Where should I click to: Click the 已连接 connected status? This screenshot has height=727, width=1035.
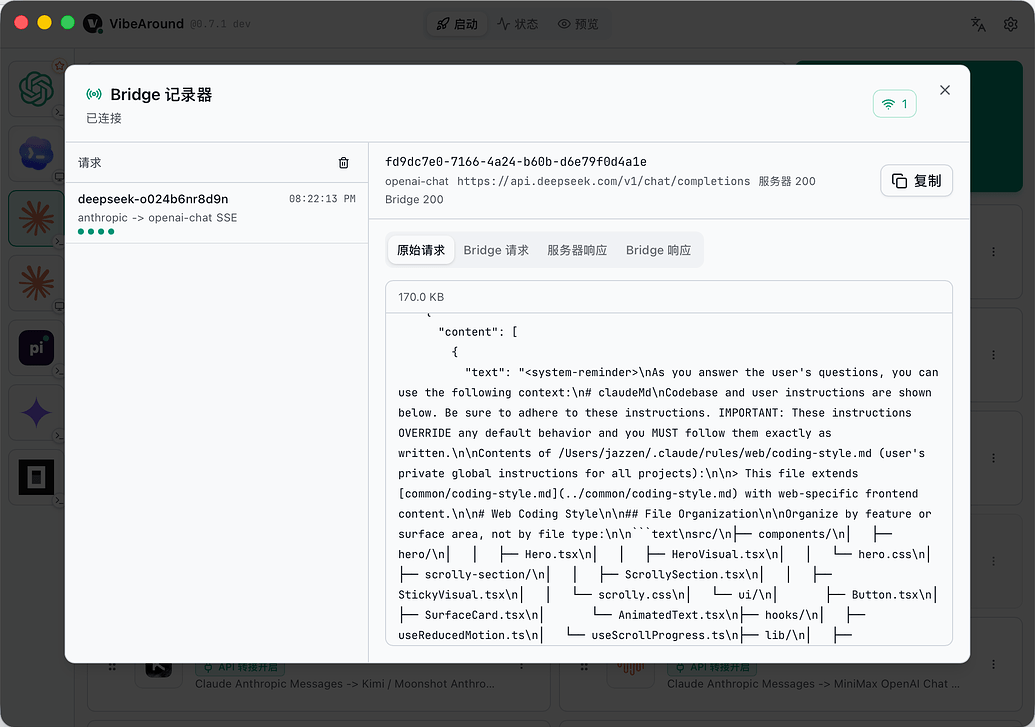point(104,118)
